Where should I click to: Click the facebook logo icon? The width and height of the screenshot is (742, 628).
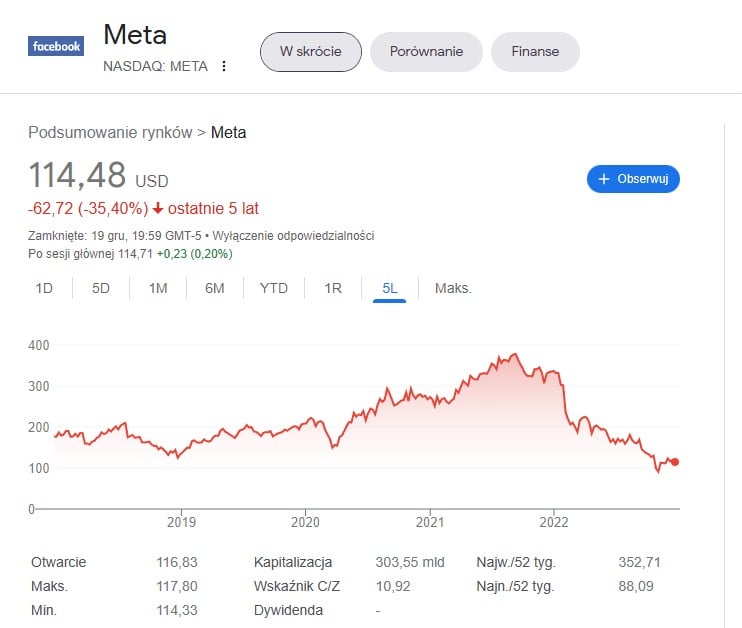(x=56, y=46)
